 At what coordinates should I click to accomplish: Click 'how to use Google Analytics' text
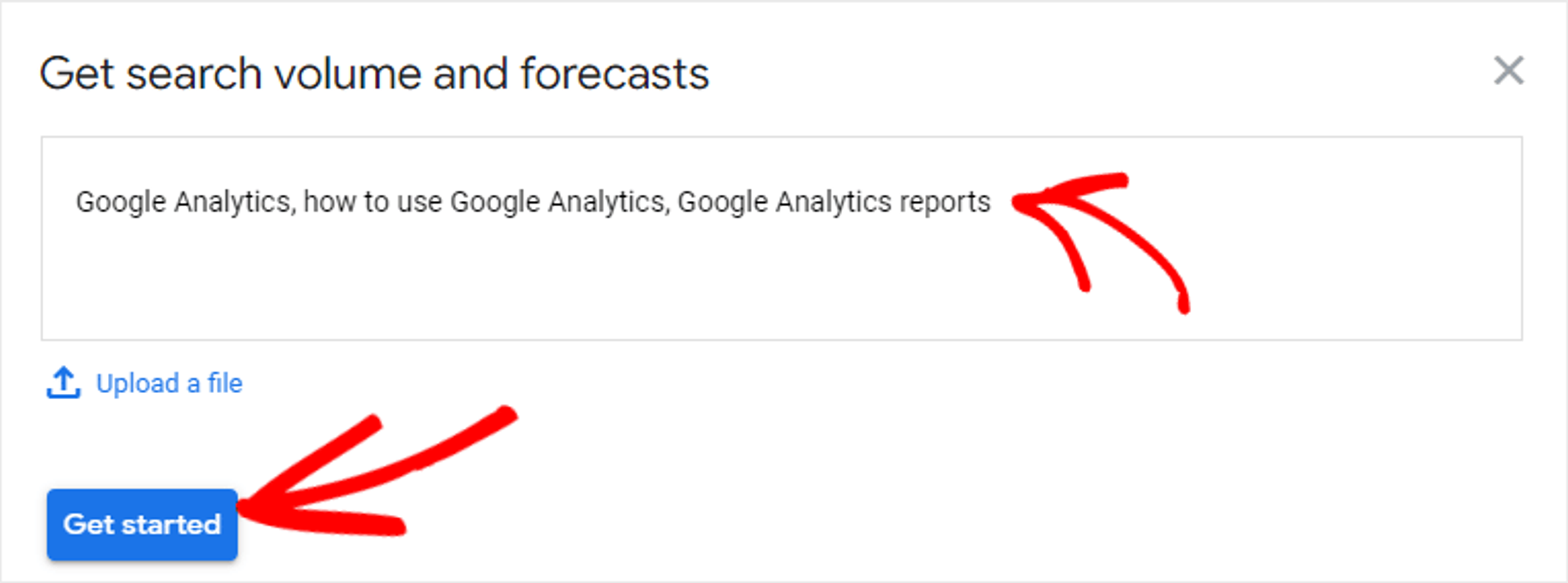(x=484, y=202)
